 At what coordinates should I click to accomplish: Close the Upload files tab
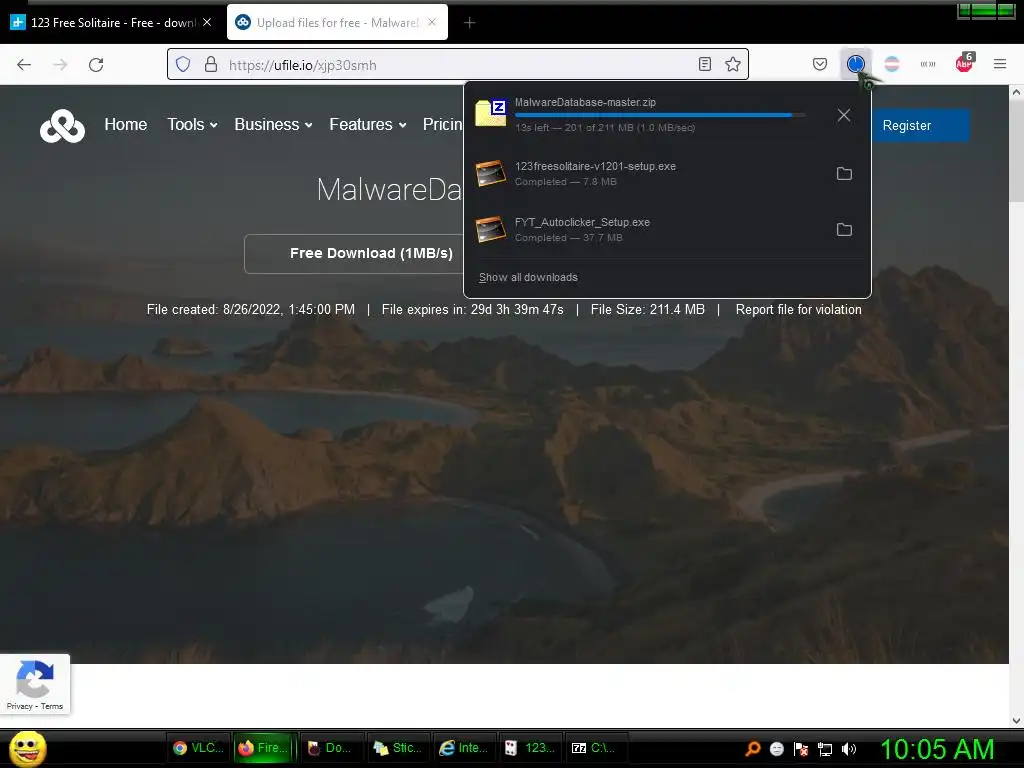pos(432,22)
